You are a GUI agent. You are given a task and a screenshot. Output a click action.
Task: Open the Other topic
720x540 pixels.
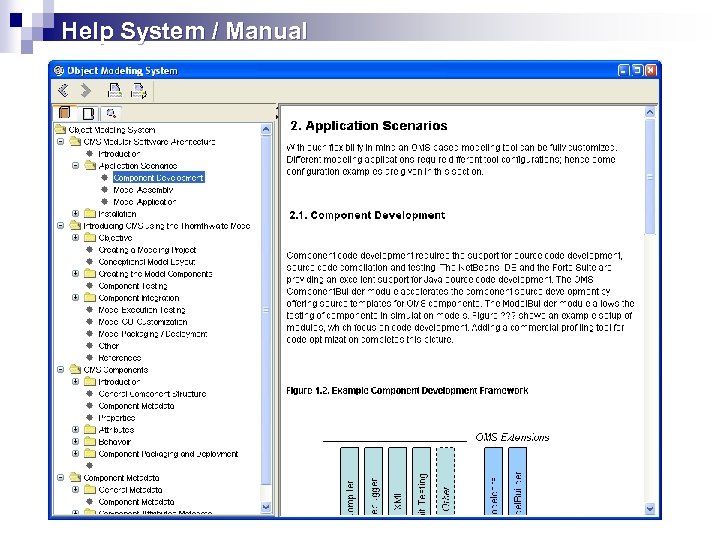108,346
